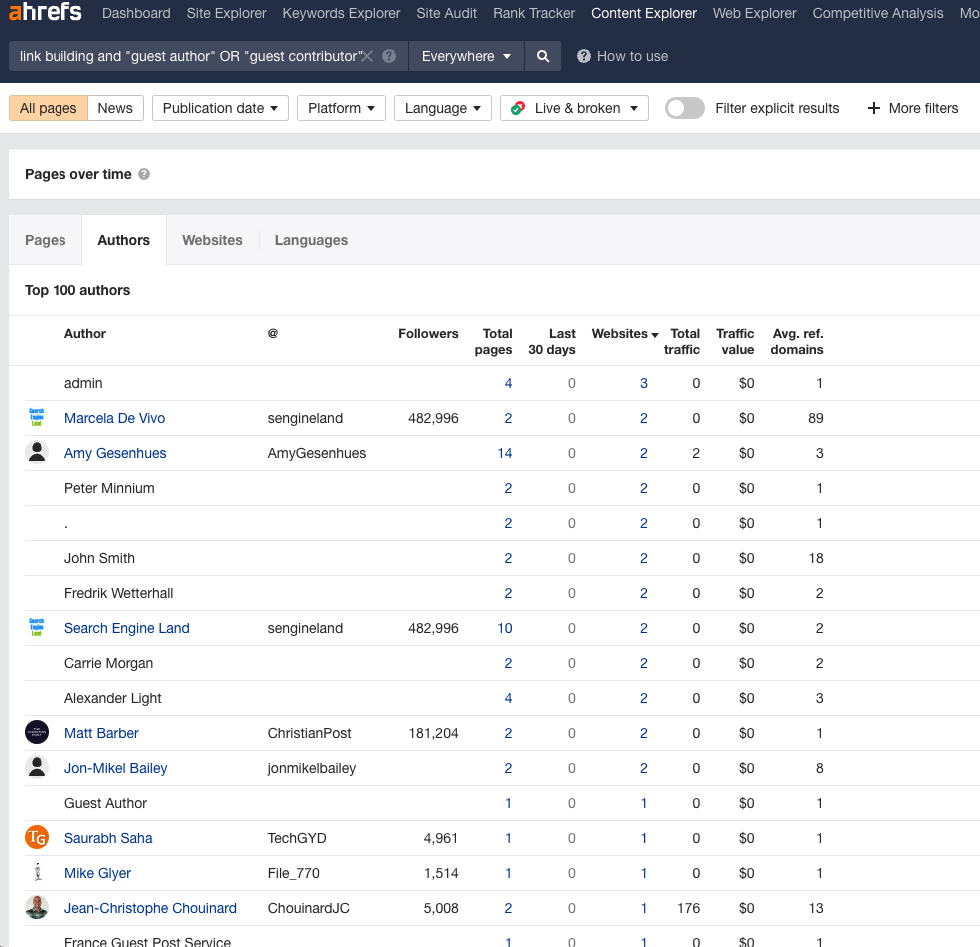The image size is (980, 947).
Task: Go to Dashboard in top navigation
Action: 136,13
